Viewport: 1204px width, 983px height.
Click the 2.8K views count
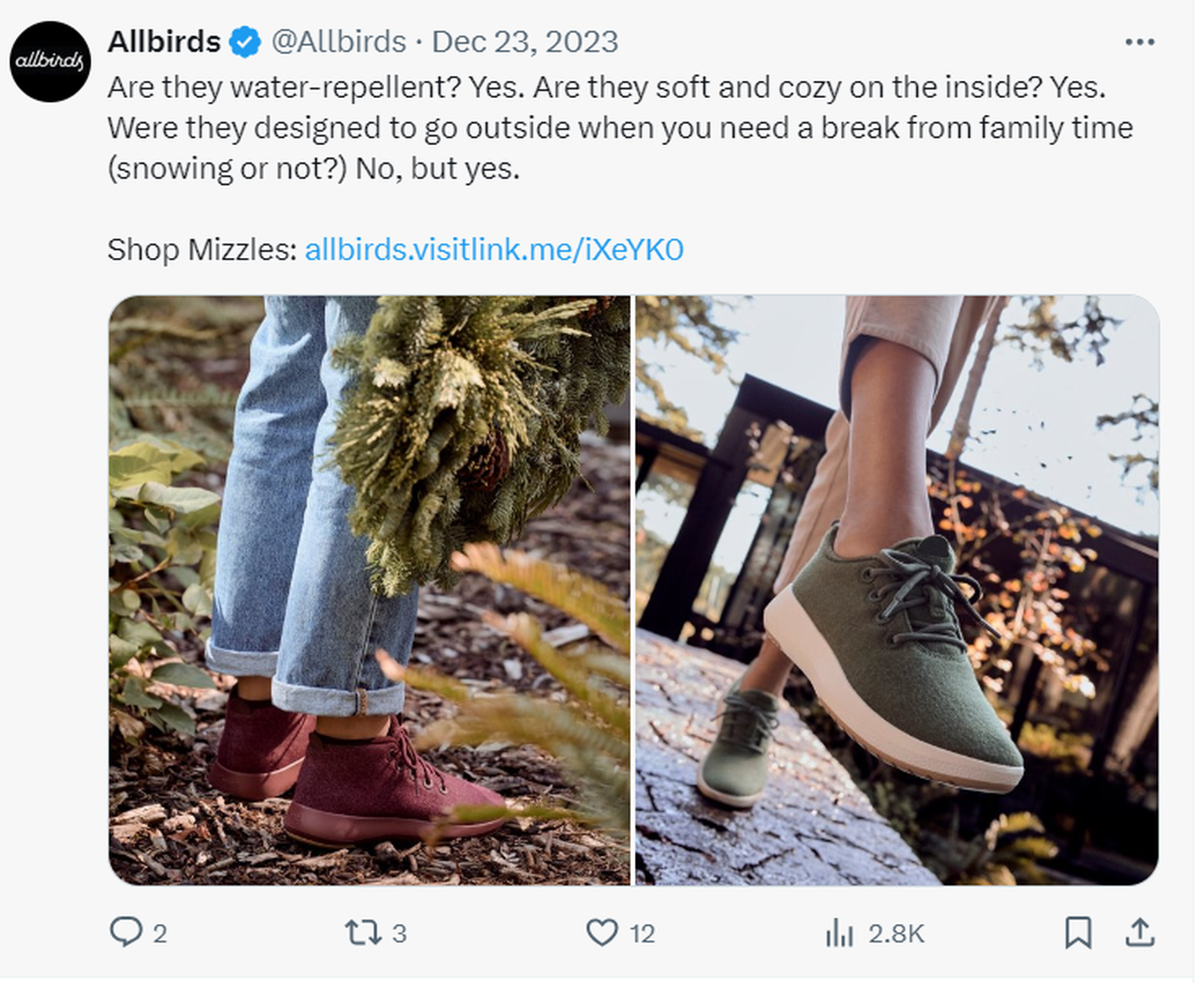tap(896, 933)
